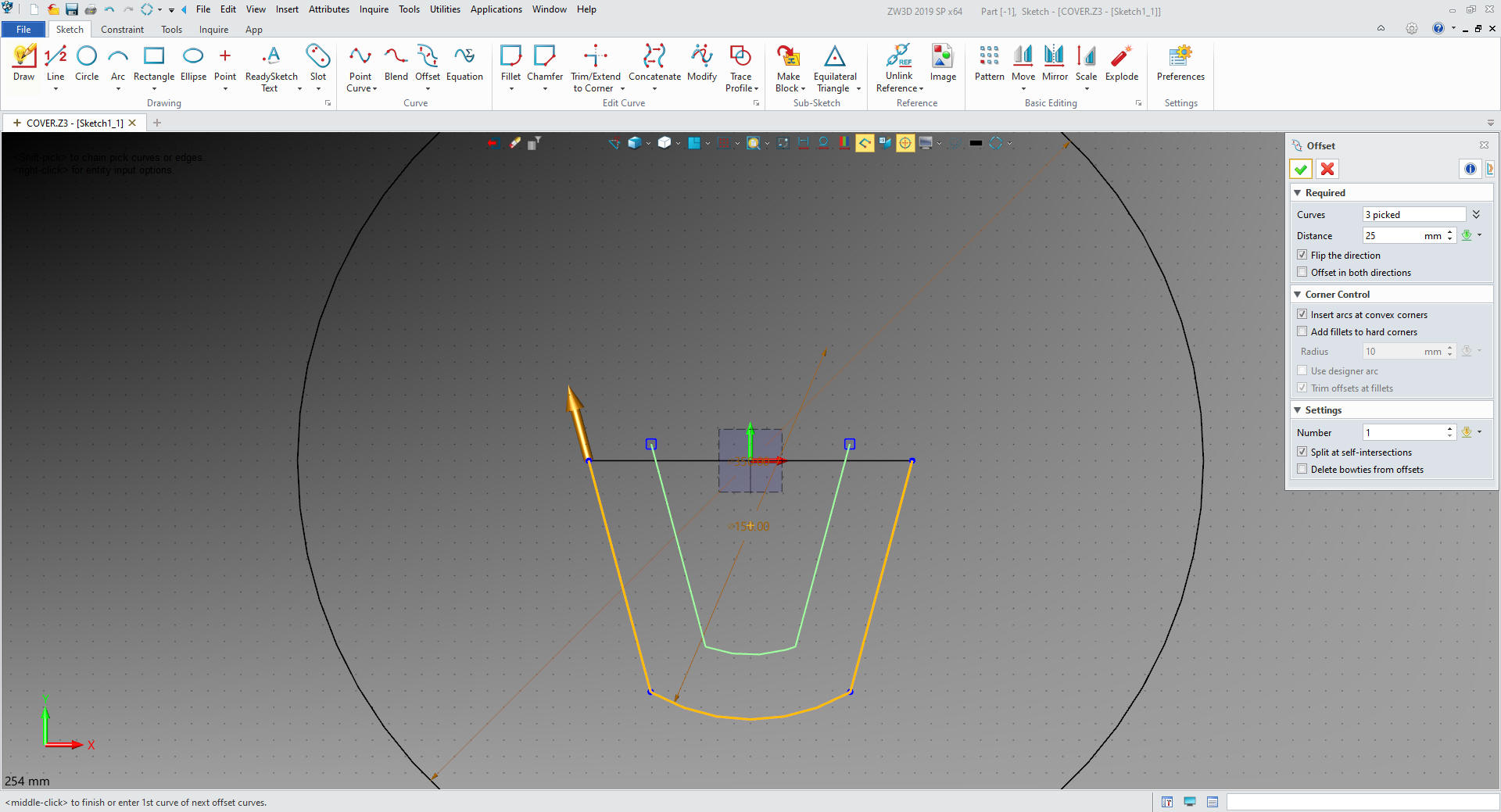Screen dimensions: 1501x812
Task: Select the Line tool
Action: pyautogui.click(x=56, y=63)
